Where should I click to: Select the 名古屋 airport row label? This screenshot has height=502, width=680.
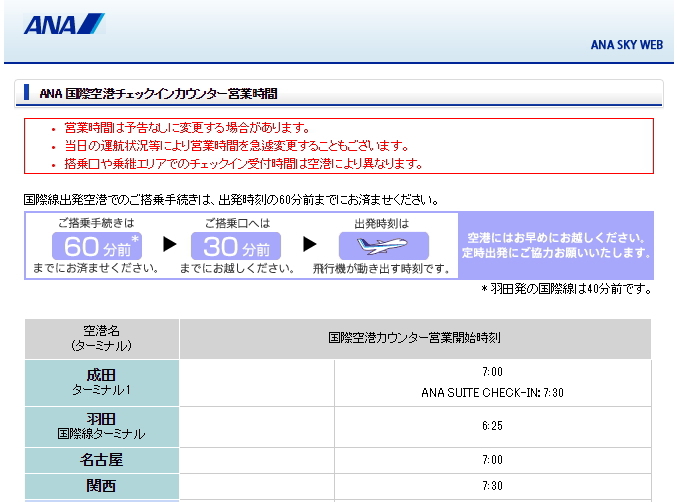coord(101,459)
